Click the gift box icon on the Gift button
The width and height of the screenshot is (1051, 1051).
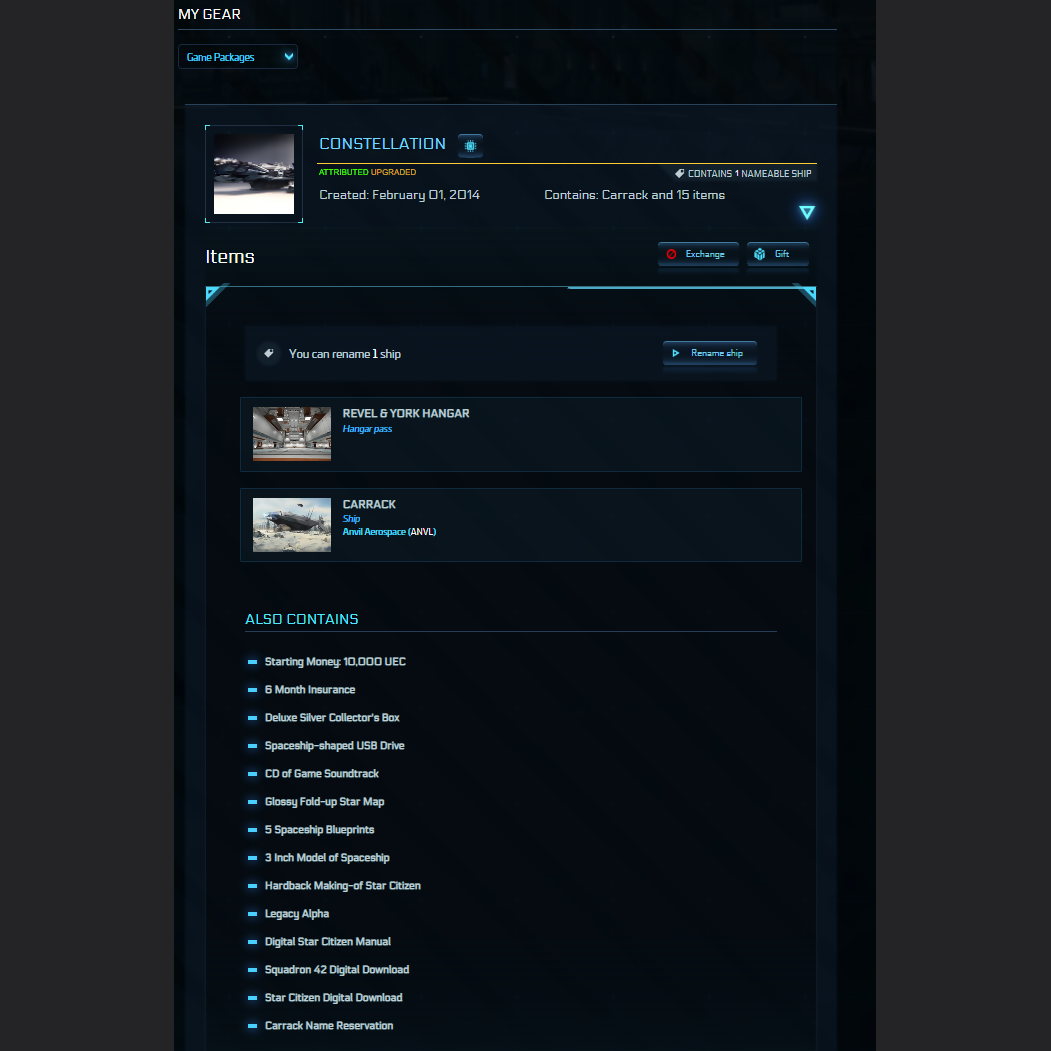[761, 253]
